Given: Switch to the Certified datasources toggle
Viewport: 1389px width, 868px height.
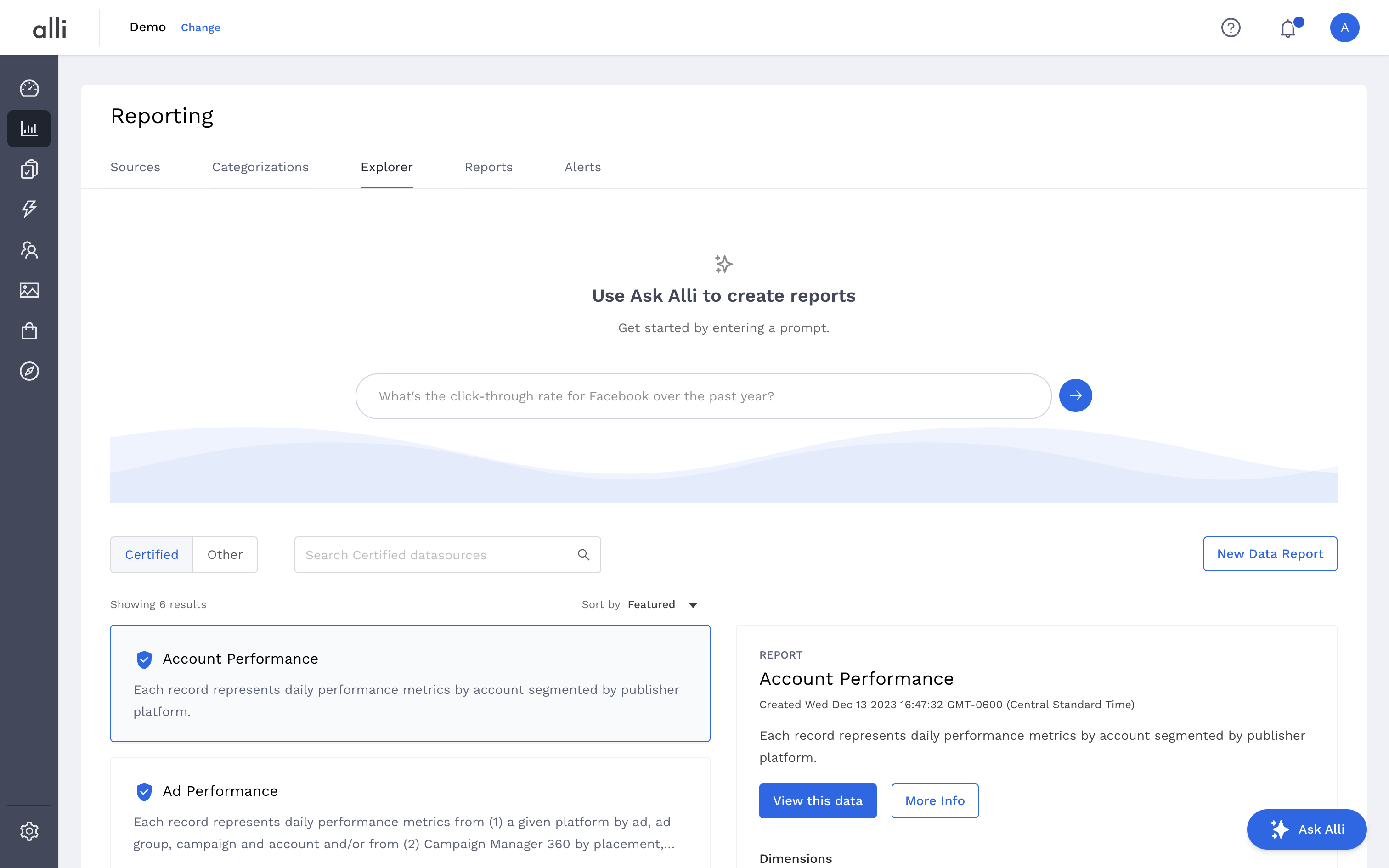Looking at the screenshot, I should pos(152,555).
